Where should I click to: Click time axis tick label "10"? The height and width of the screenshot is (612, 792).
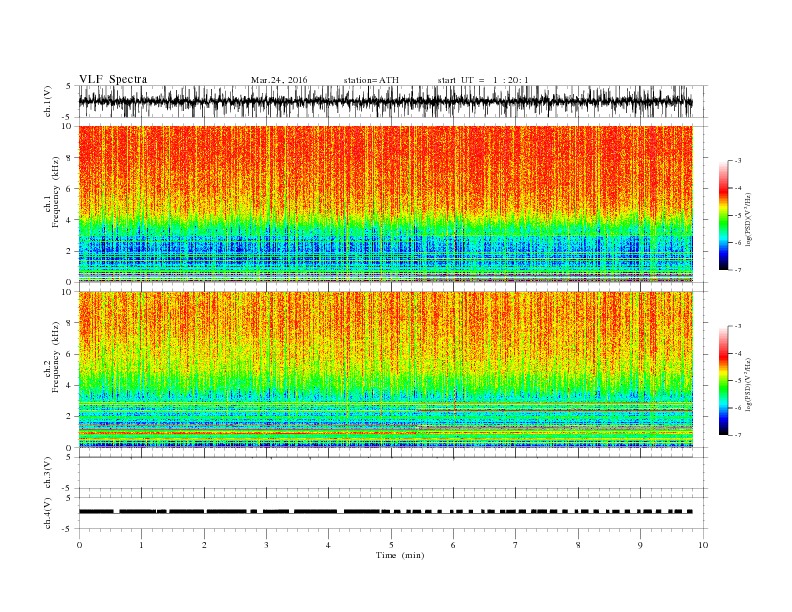pyautogui.click(x=703, y=545)
